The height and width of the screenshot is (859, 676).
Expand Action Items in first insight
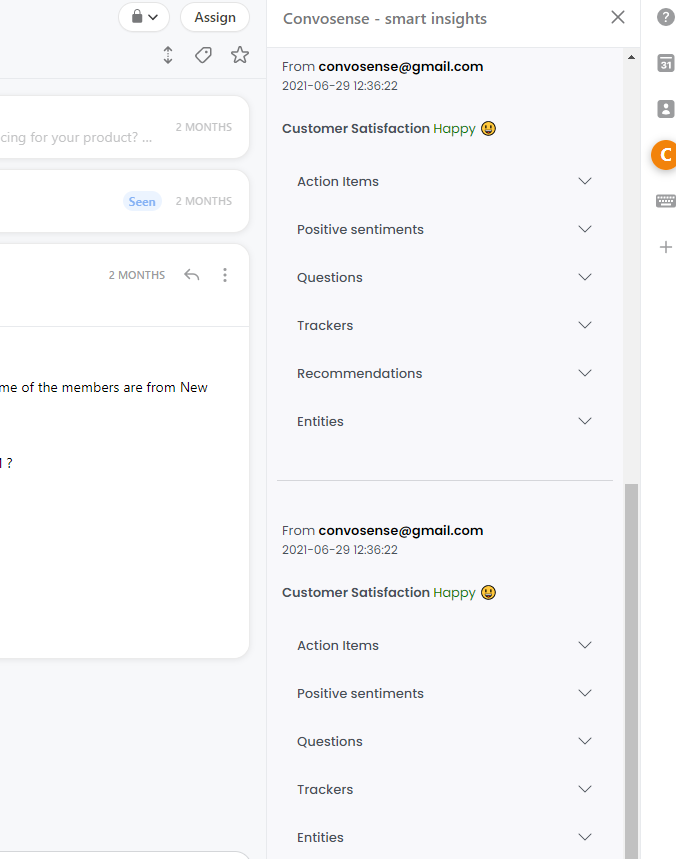444,181
